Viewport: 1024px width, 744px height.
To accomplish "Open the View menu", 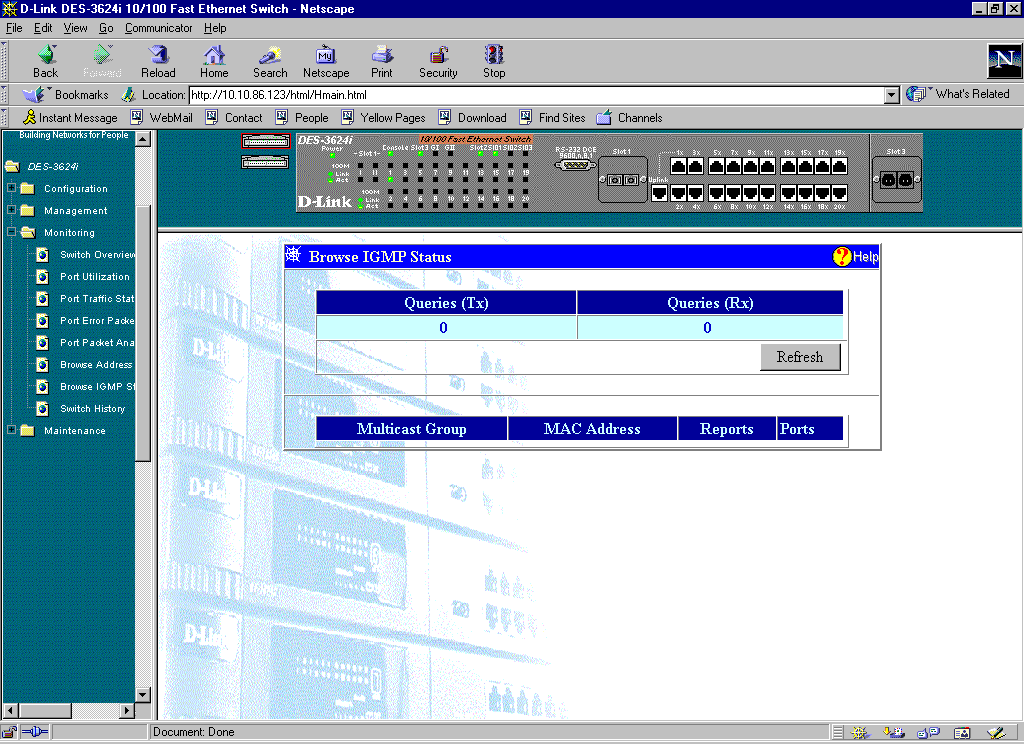I will coord(75,28).
